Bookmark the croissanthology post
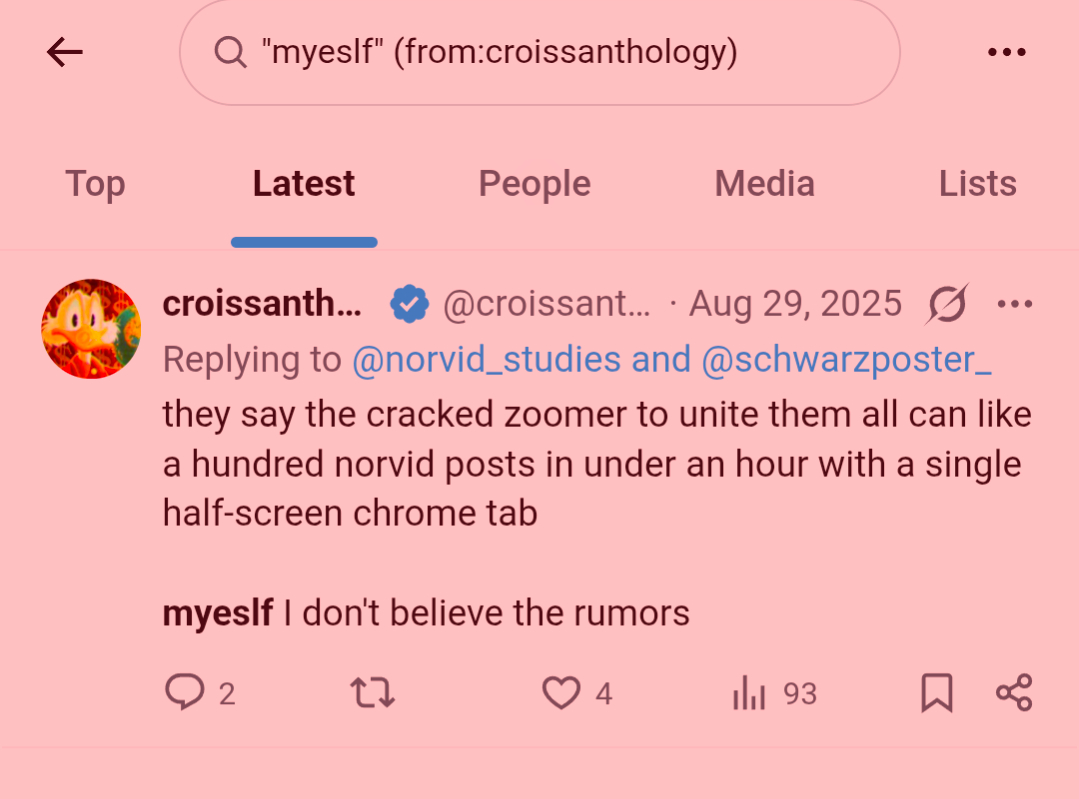Viewport: 1079px width, 799px height. coord(936,692)
